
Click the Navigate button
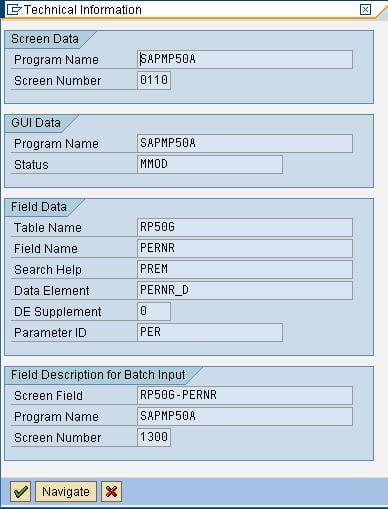[x=66, y=491]
